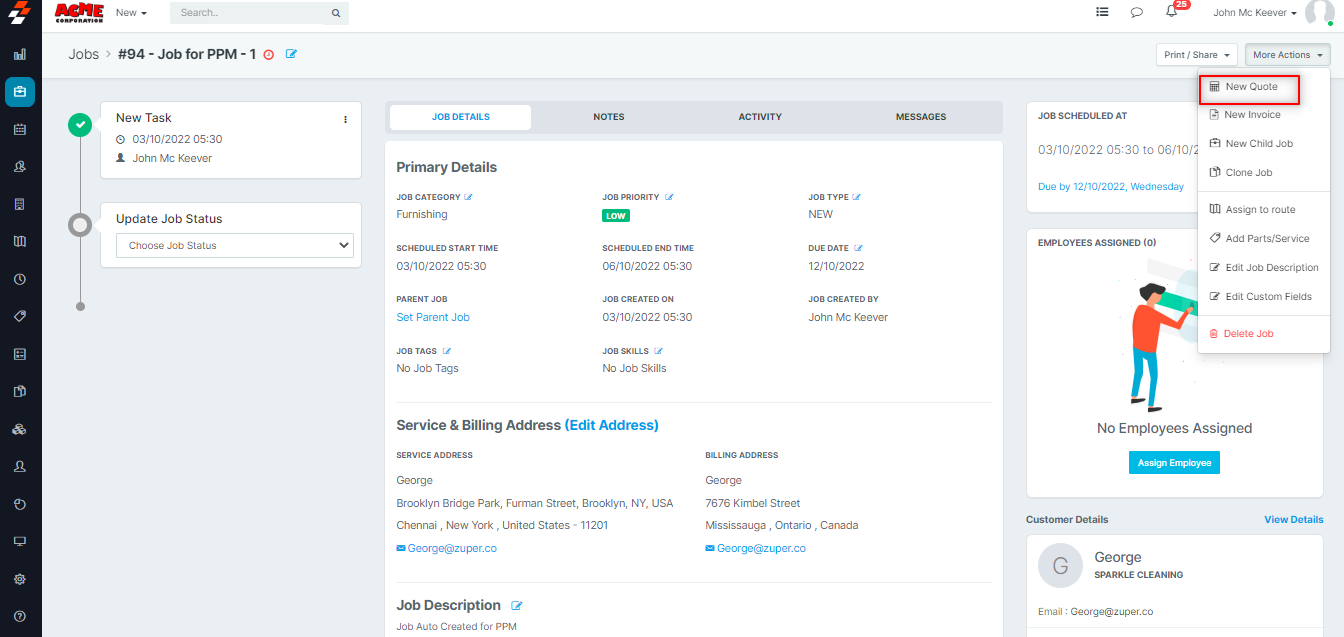Edit the Job Category pencil icon
The width and height of the screenshot is (1344, 637).
(468, 197)
